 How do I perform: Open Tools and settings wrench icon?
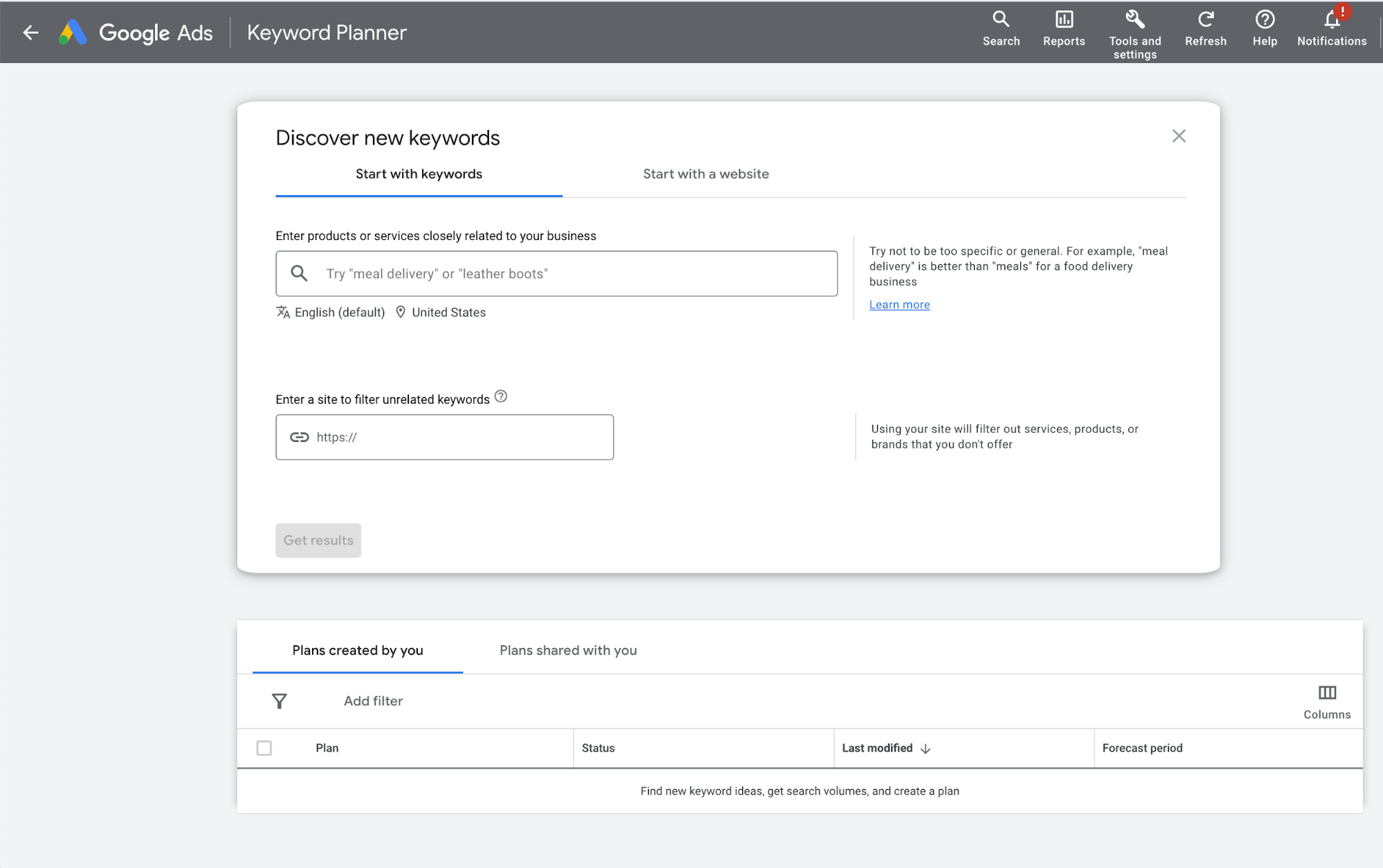1135,19
